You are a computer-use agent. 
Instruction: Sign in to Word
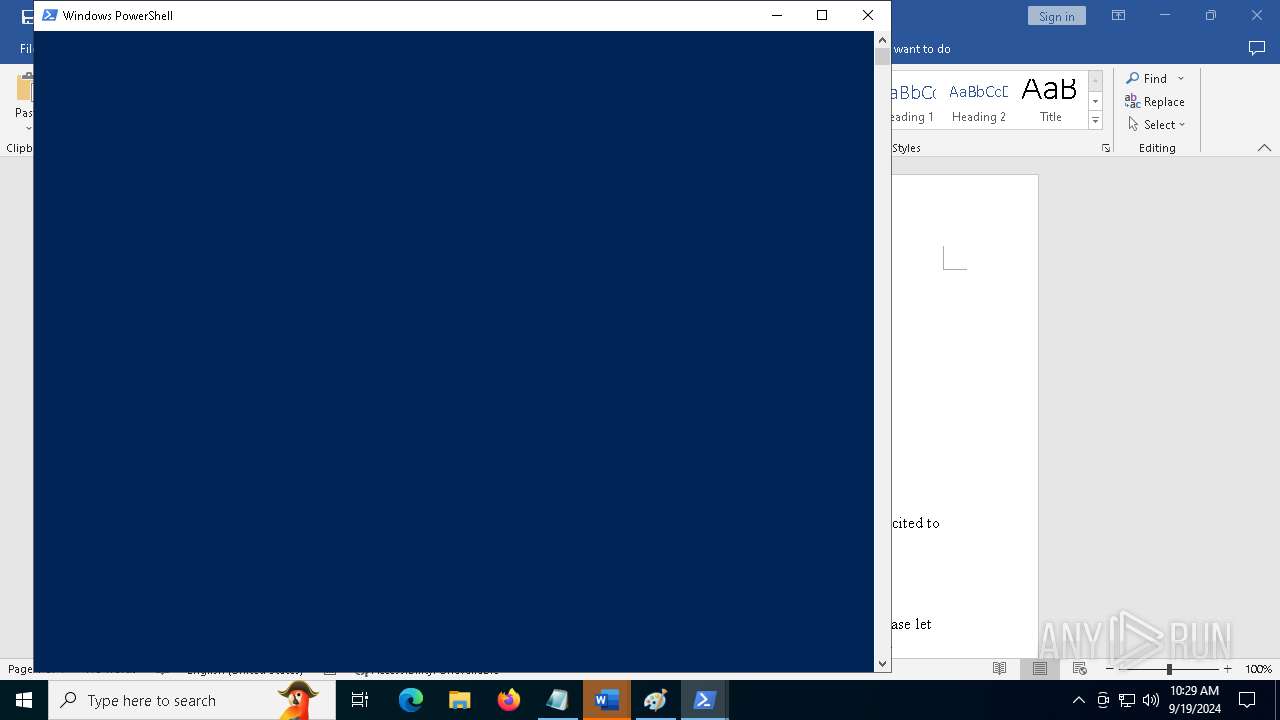point(1056,16)
